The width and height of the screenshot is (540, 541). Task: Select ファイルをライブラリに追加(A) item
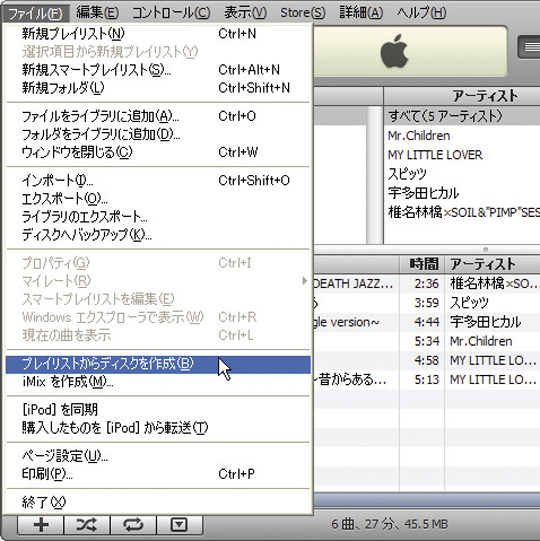point(158,116)
